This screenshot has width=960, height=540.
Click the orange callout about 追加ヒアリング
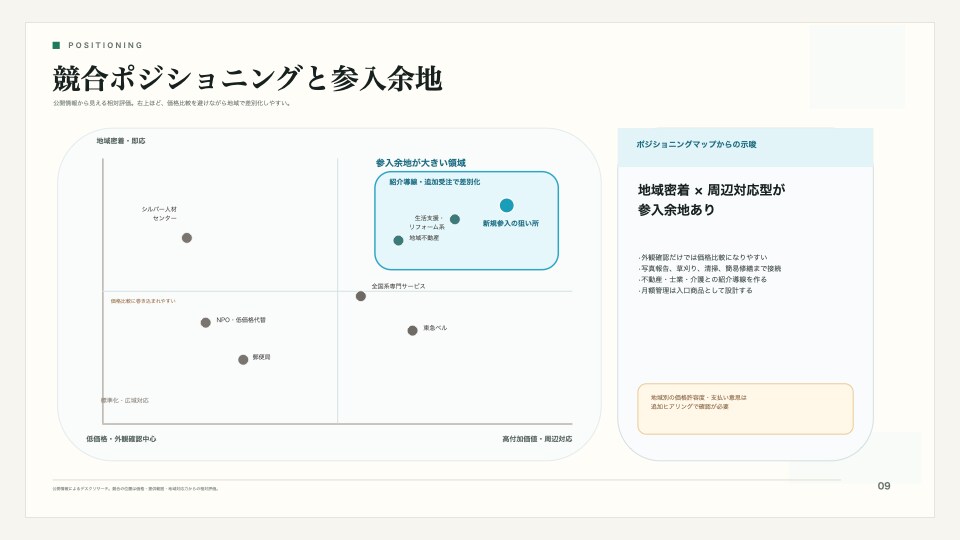745,409
